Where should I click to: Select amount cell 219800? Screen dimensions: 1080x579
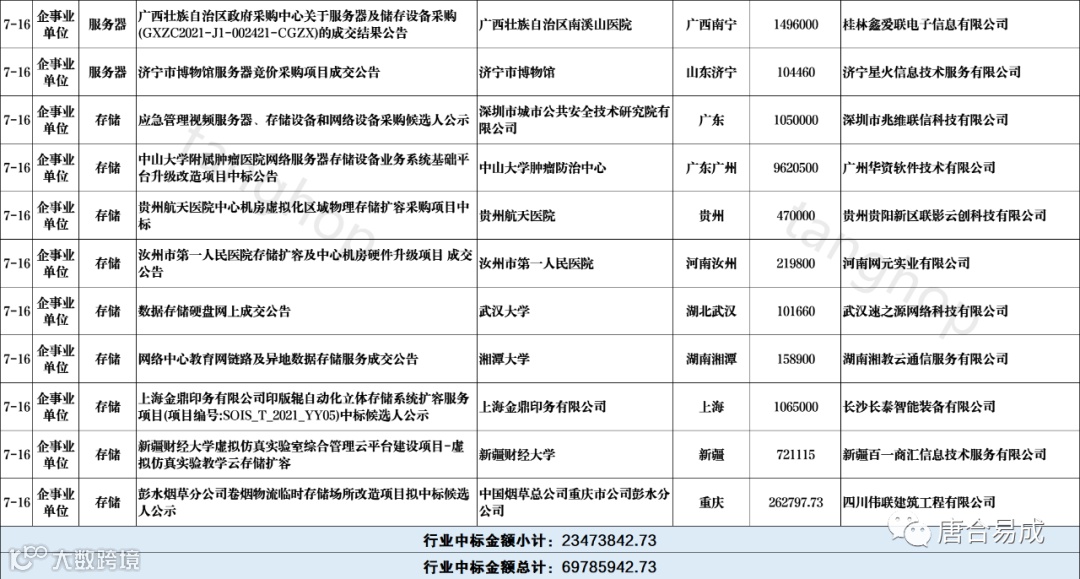point(796,264)
